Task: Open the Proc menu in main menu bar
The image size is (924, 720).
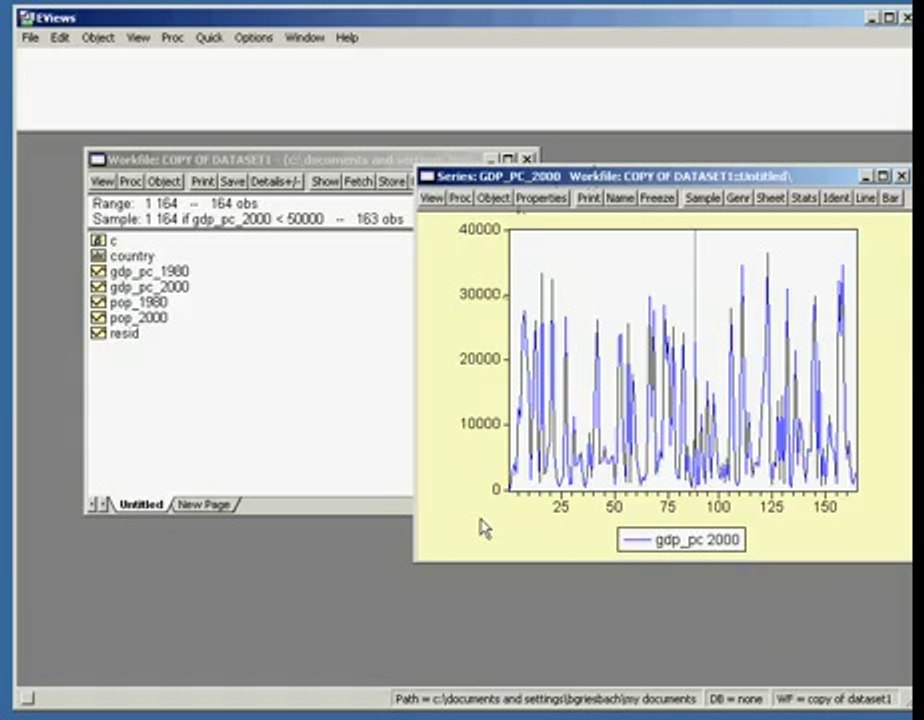Action: click(x=173, y=38)
